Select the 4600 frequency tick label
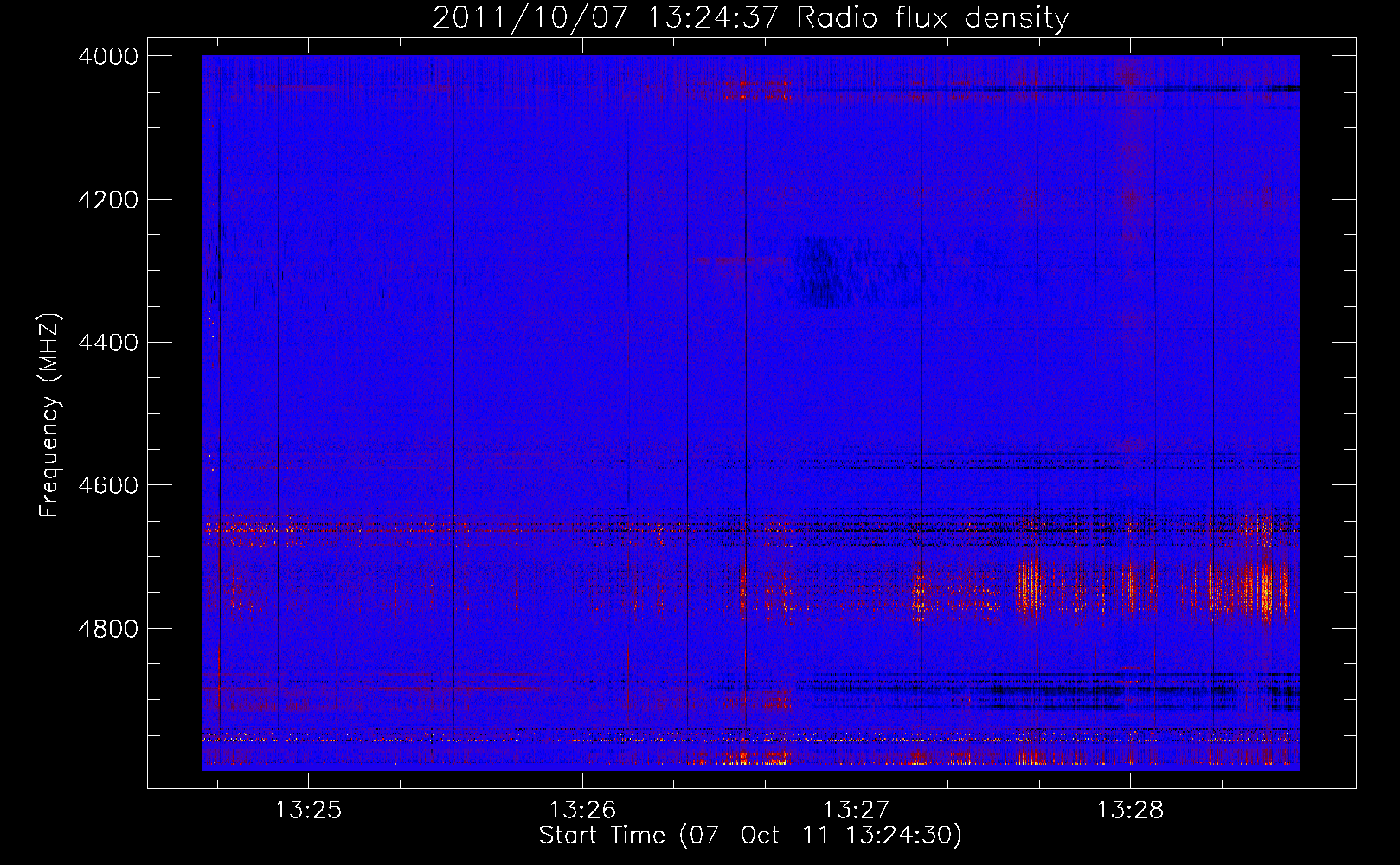1400x865 pixels. pyautogui.click(x=108, y=485)
